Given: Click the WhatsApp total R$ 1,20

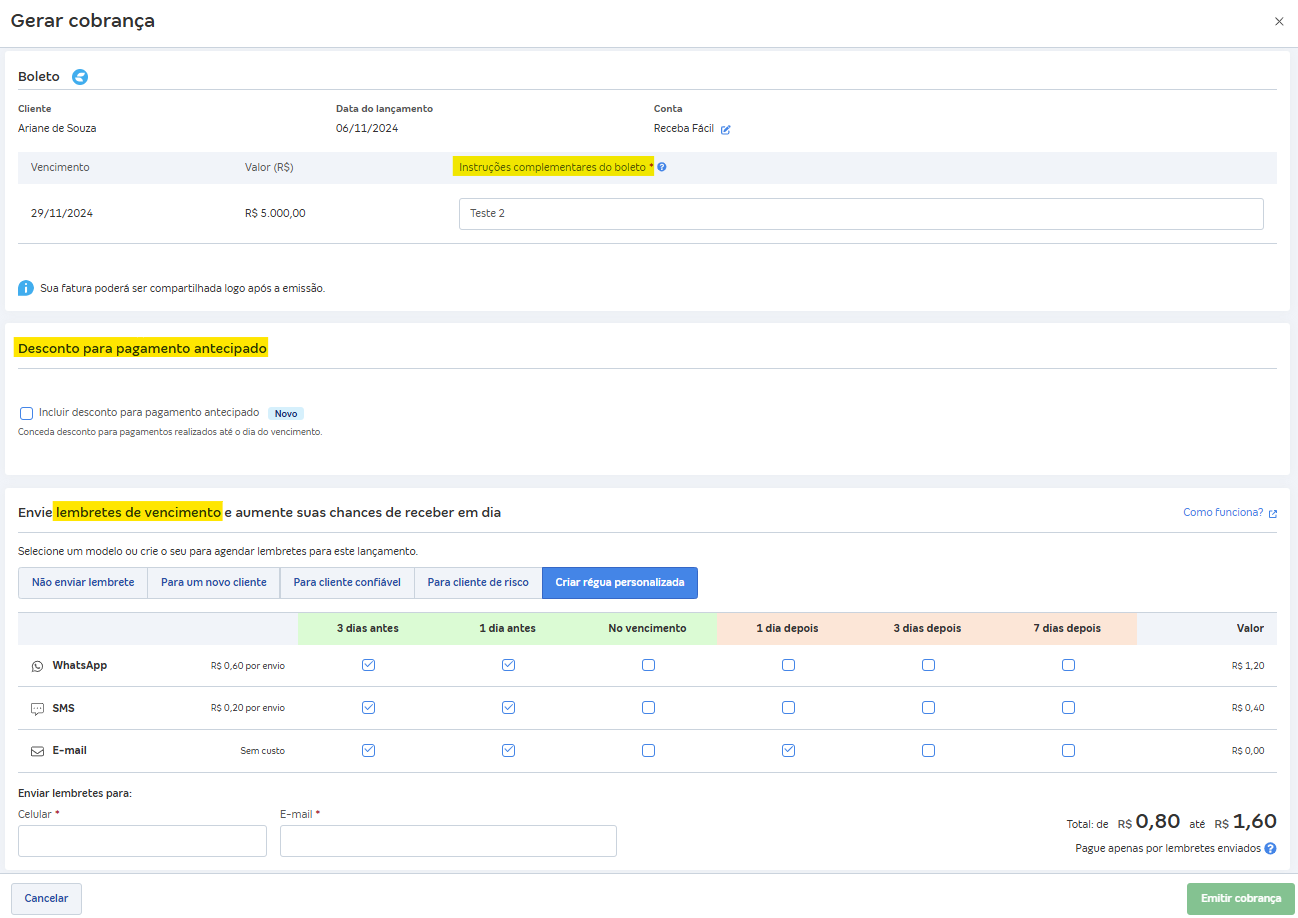Looking at the screenshot, I should 1248,665.
